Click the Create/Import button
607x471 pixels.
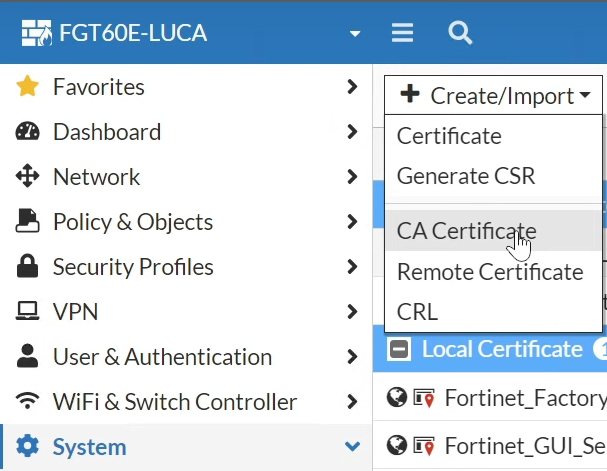tap(493, 95)
